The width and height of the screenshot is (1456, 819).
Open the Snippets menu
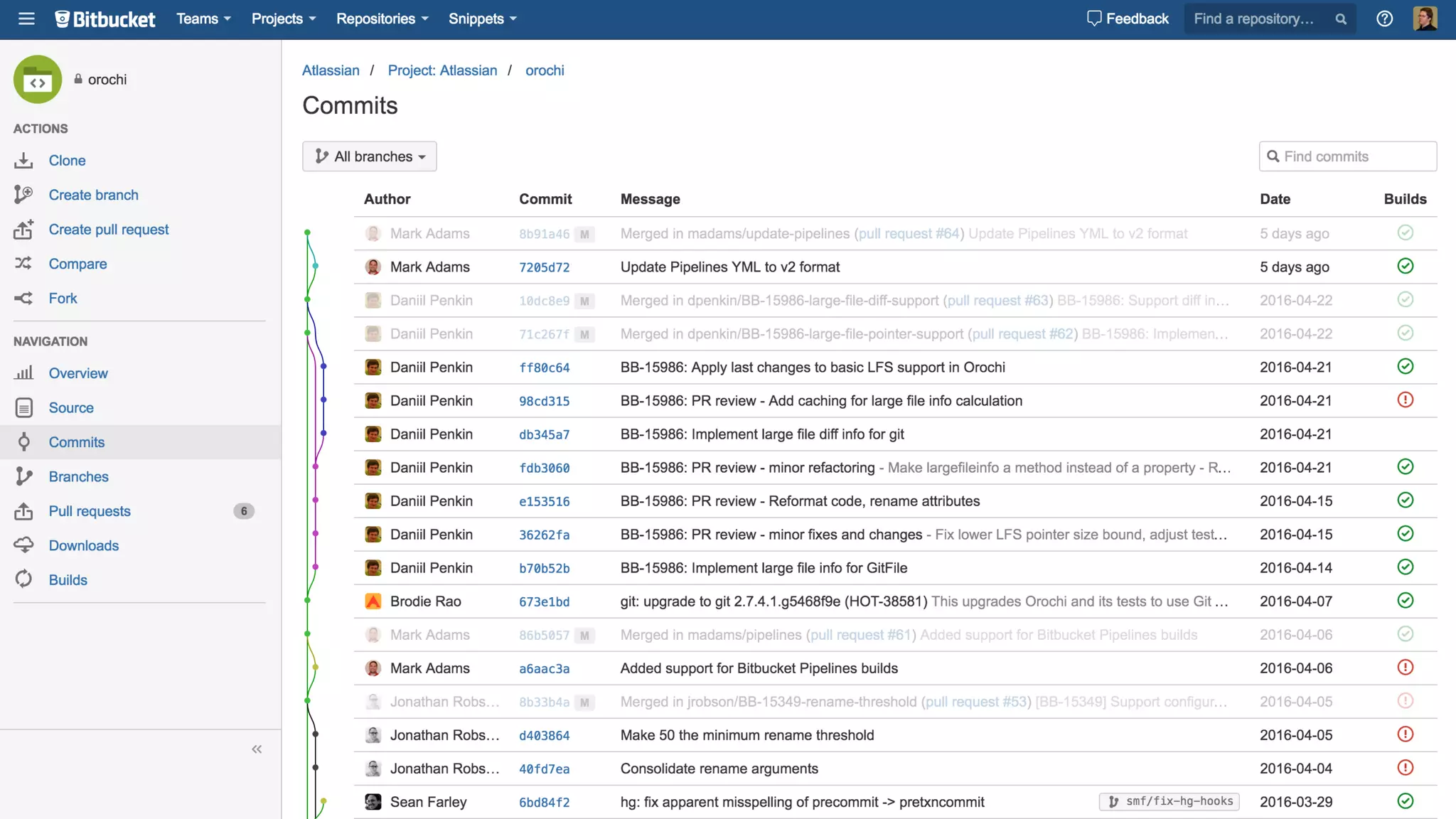pos(482,19)
